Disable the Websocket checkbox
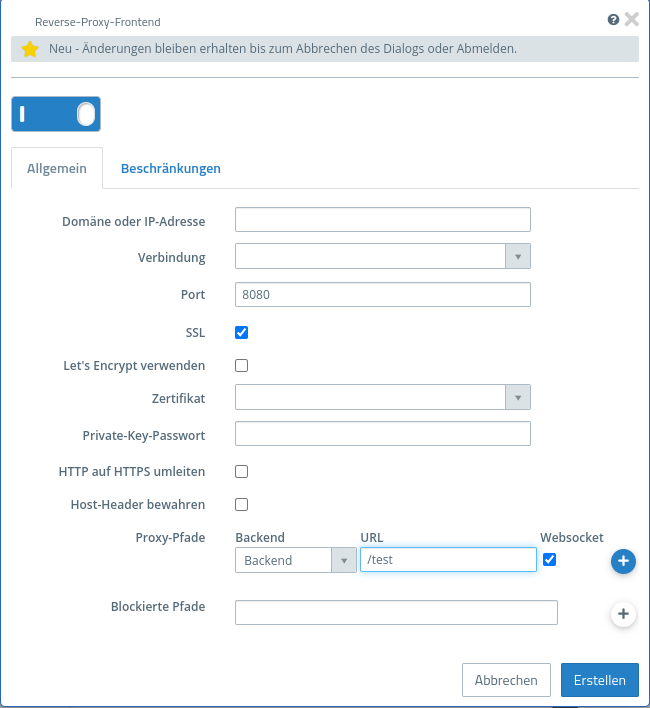The height and width of the screenshot is (708, 650). click(549, 559)
